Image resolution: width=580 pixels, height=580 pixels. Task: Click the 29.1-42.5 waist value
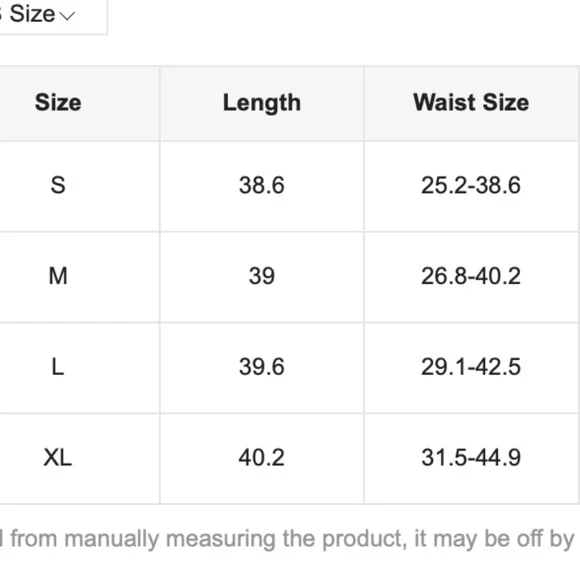pos(471,367)
